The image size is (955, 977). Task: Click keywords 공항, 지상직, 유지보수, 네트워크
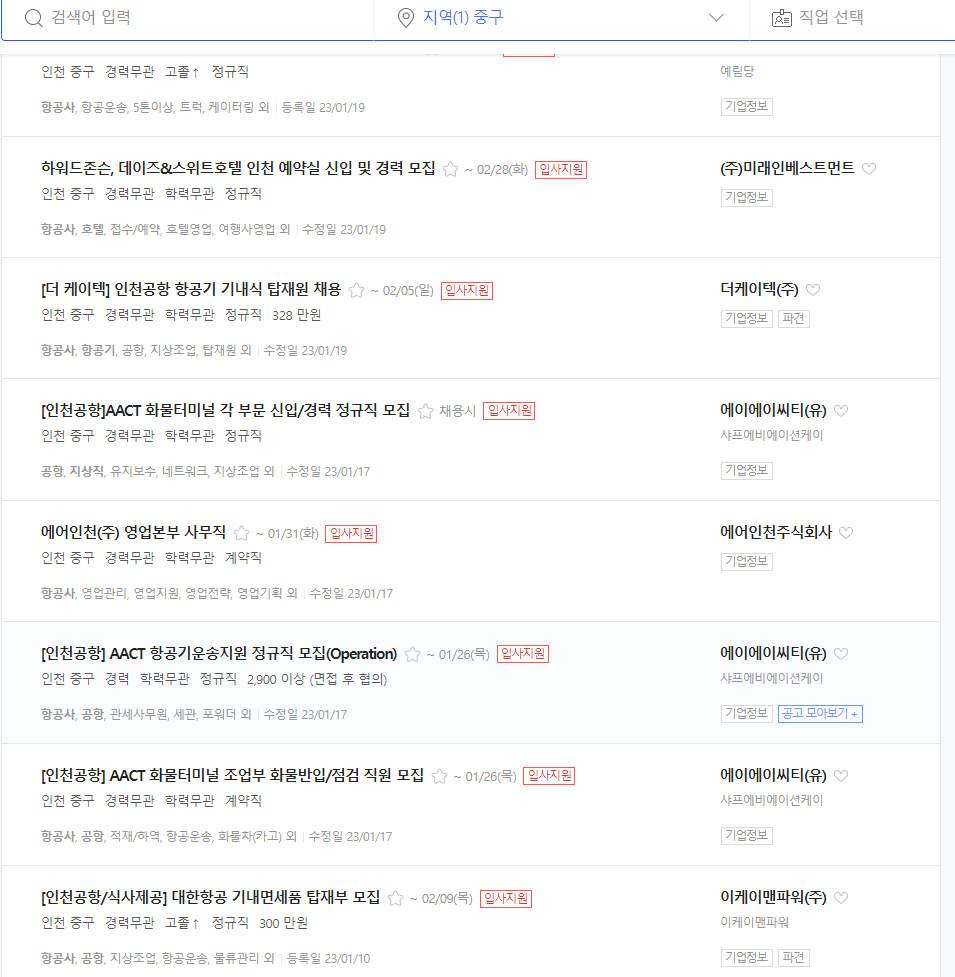tap(158, 471)
